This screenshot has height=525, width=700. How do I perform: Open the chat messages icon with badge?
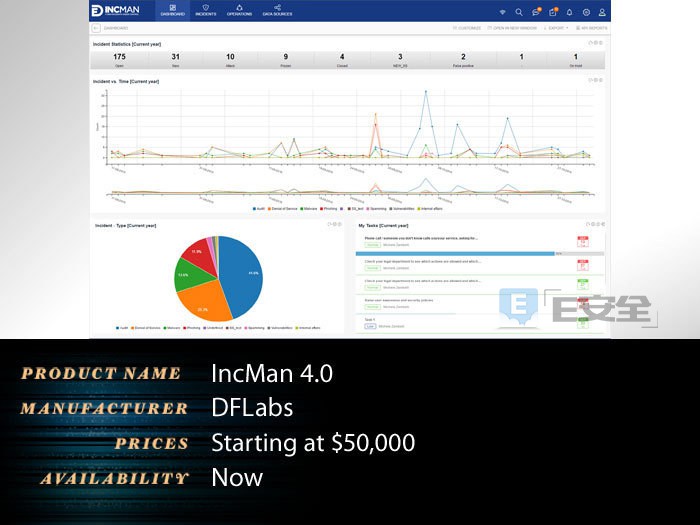tap(536, 12)
